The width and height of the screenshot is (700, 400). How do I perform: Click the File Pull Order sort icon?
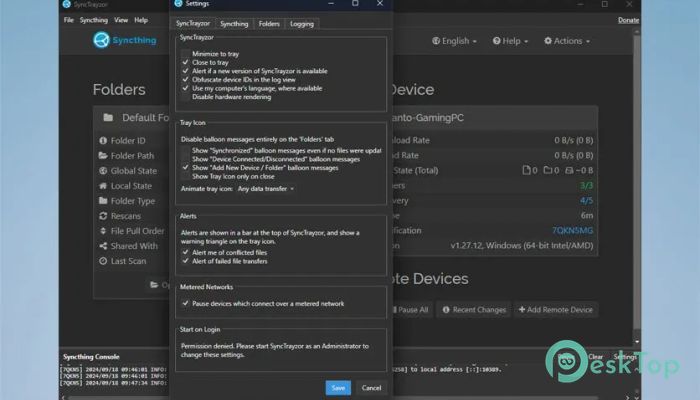coord(103,231)
